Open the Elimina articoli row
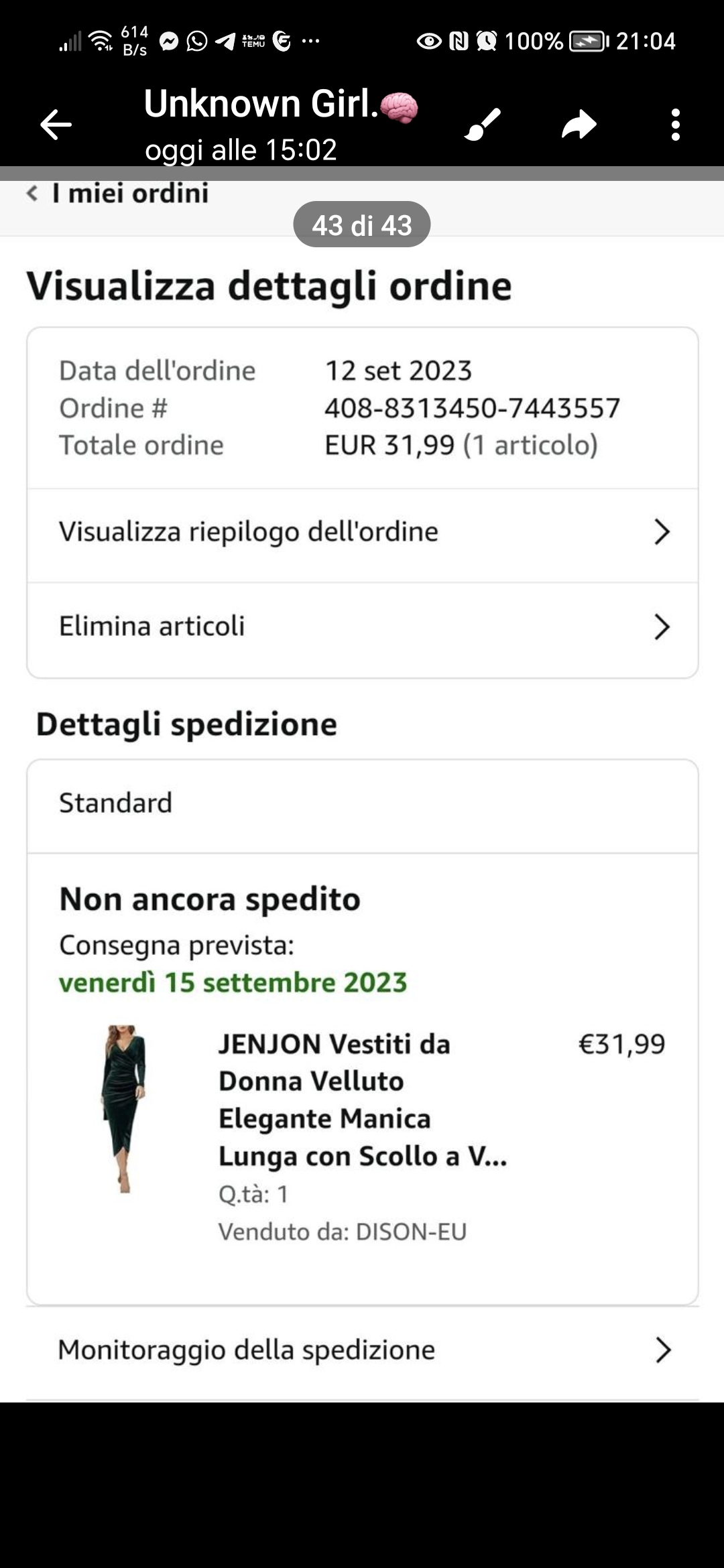The width and height of the screenshot is (724, 1568). coord(152,627)
